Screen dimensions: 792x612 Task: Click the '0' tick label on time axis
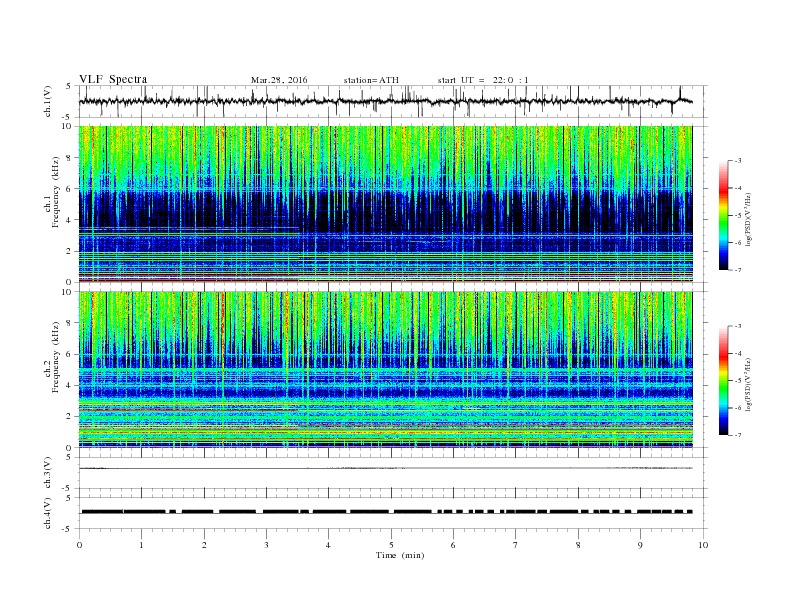point(79,545)
